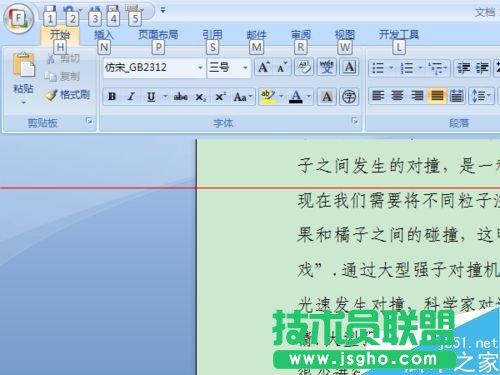
Task: Open the 审阅 (Review) tab
Action: pos(301,35)
